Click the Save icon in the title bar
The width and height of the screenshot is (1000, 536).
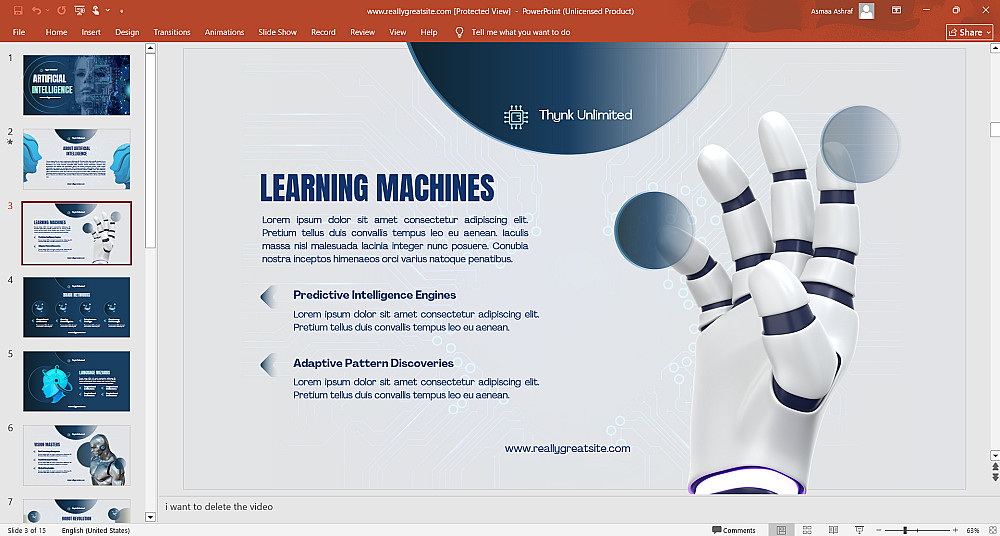(x=18, y=10)
